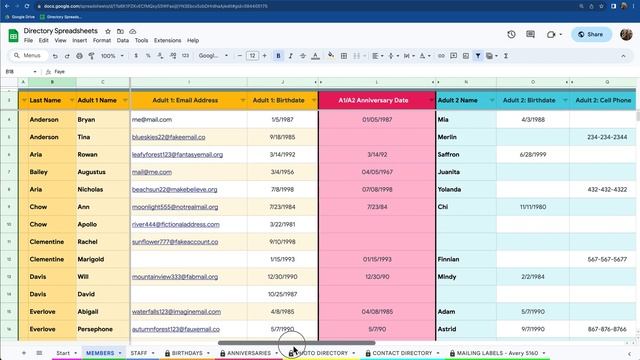Open the Adult 2 Name filter dropdown

pos(492,100)
